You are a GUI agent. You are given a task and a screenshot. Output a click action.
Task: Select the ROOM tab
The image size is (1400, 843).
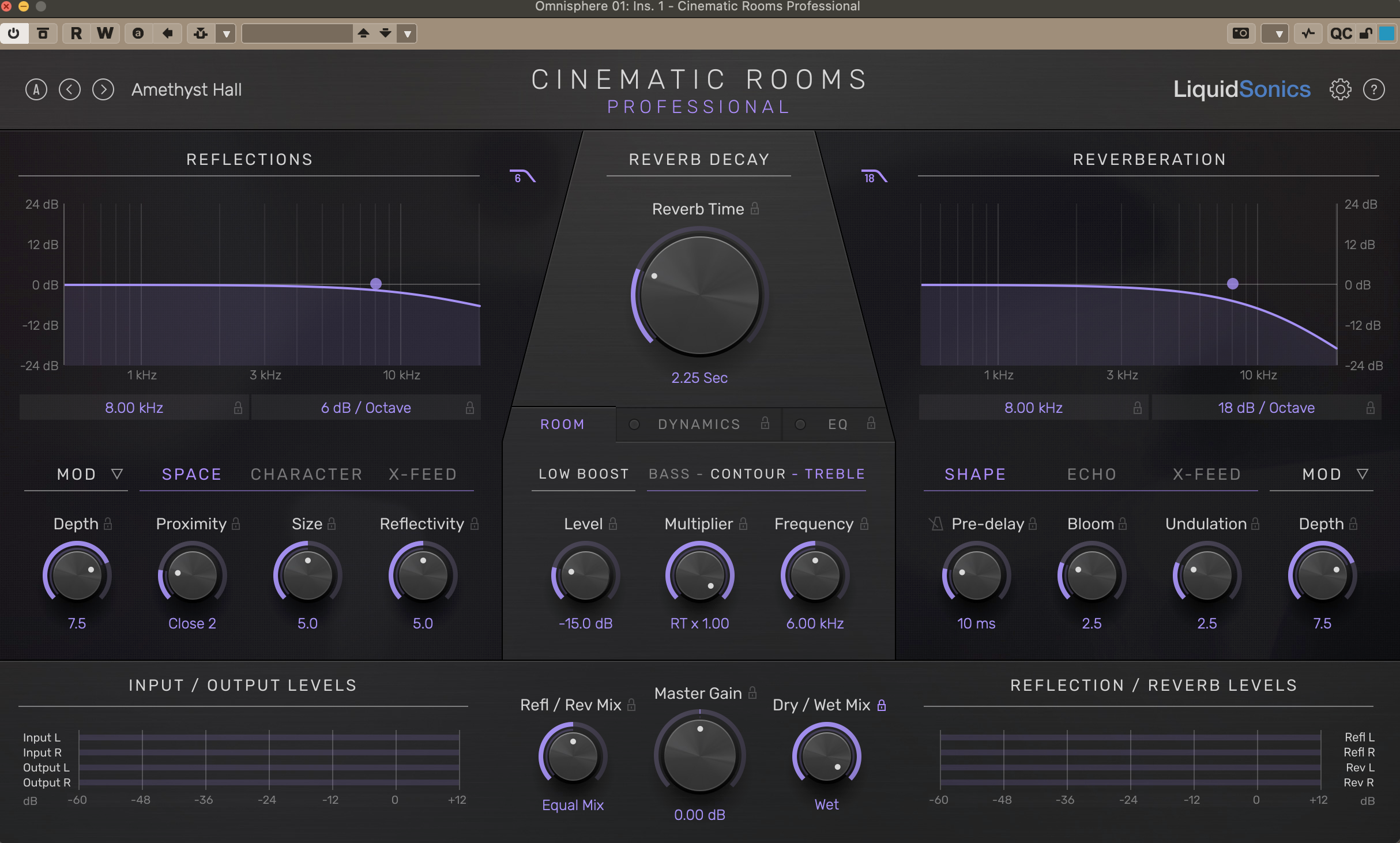[563, 424]
